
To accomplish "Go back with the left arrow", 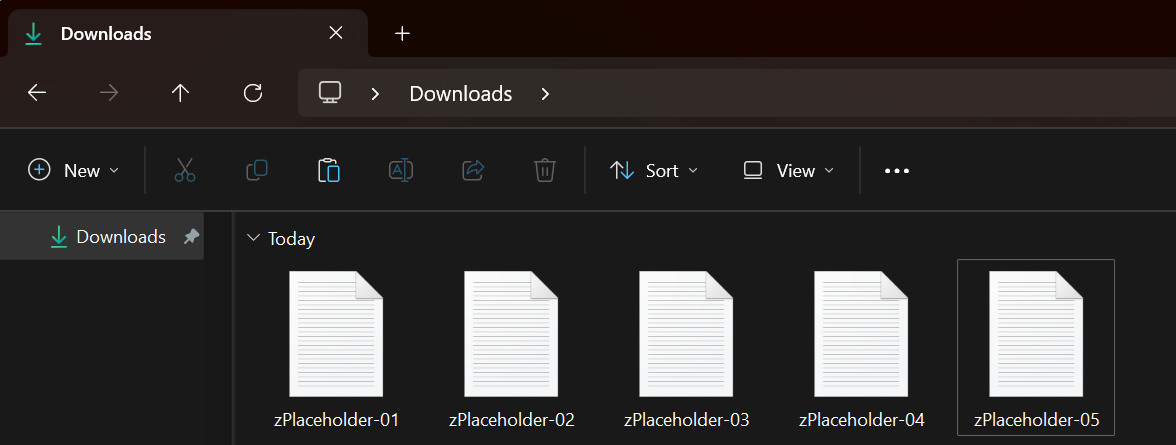I will click(37, 93).
